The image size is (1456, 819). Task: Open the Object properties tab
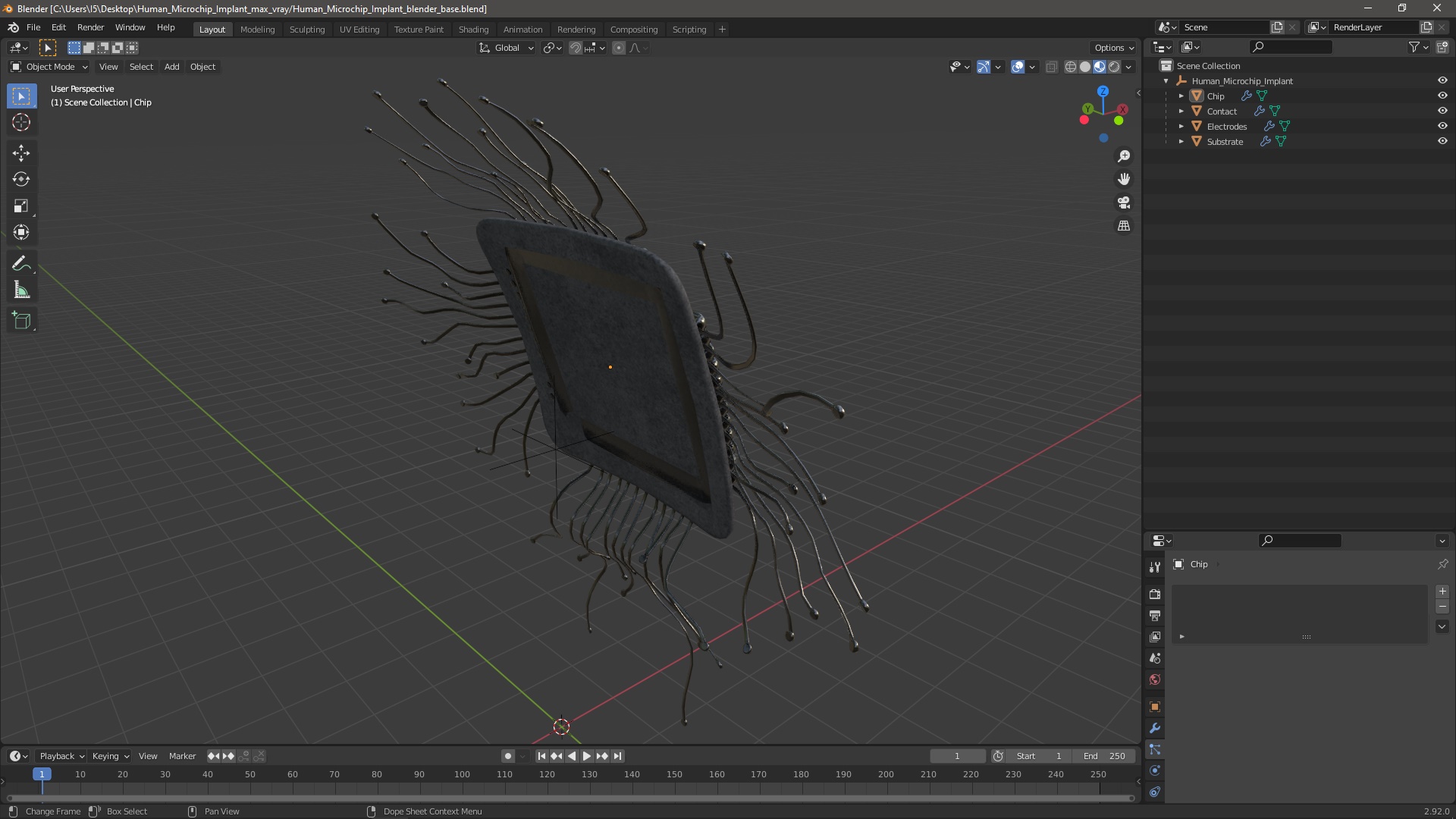point(1155,707)
